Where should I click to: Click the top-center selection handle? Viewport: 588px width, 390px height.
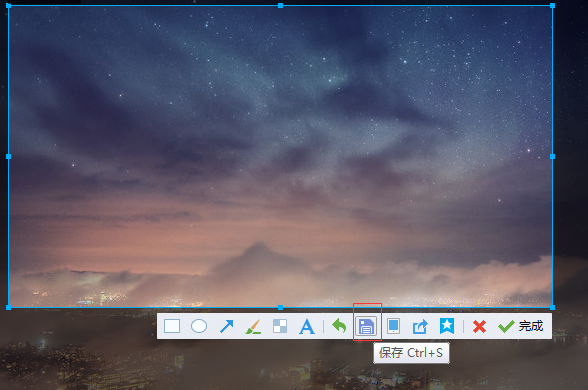click(280, 6)
